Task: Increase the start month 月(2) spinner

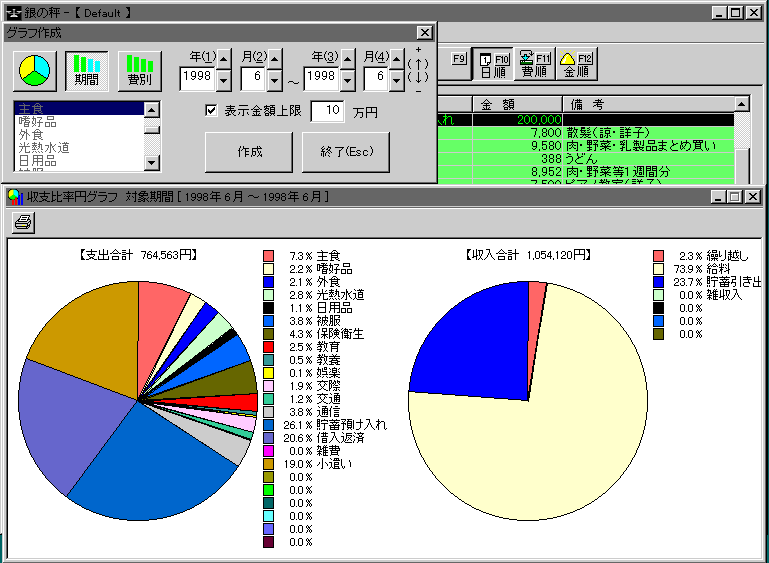Action: 275,60
